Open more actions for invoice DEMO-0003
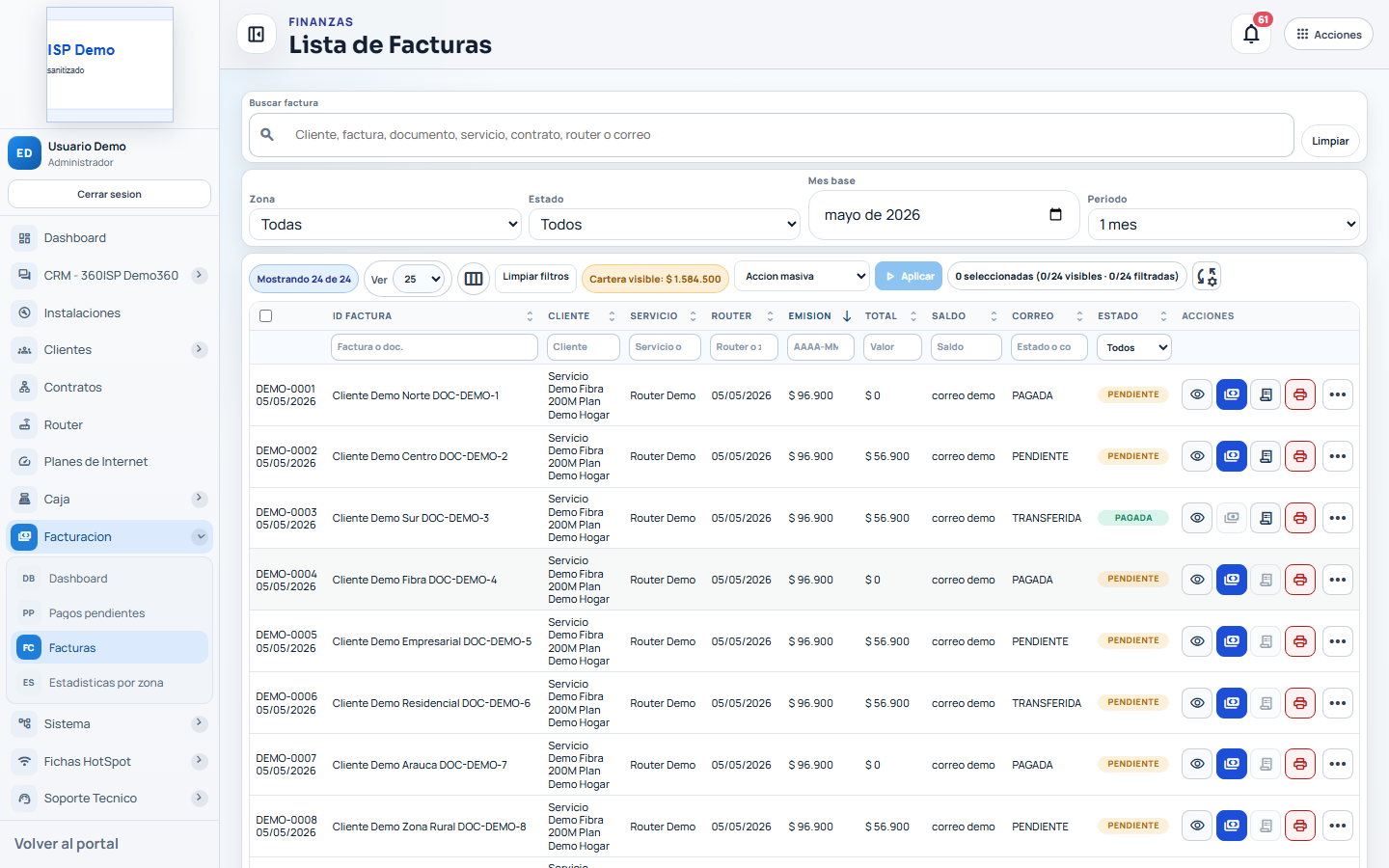Viewport: 1389px width, 868px height. [1337, 518]
